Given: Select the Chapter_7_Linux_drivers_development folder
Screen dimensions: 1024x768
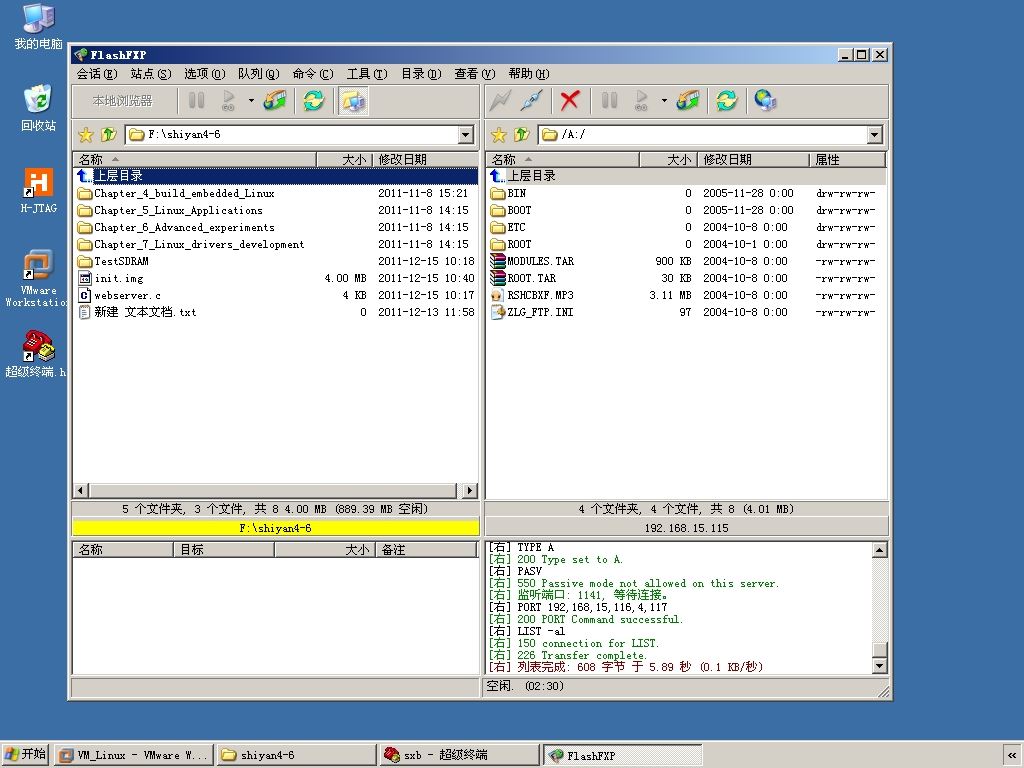Looking at the screenshot, I should [x=276, y=244].
